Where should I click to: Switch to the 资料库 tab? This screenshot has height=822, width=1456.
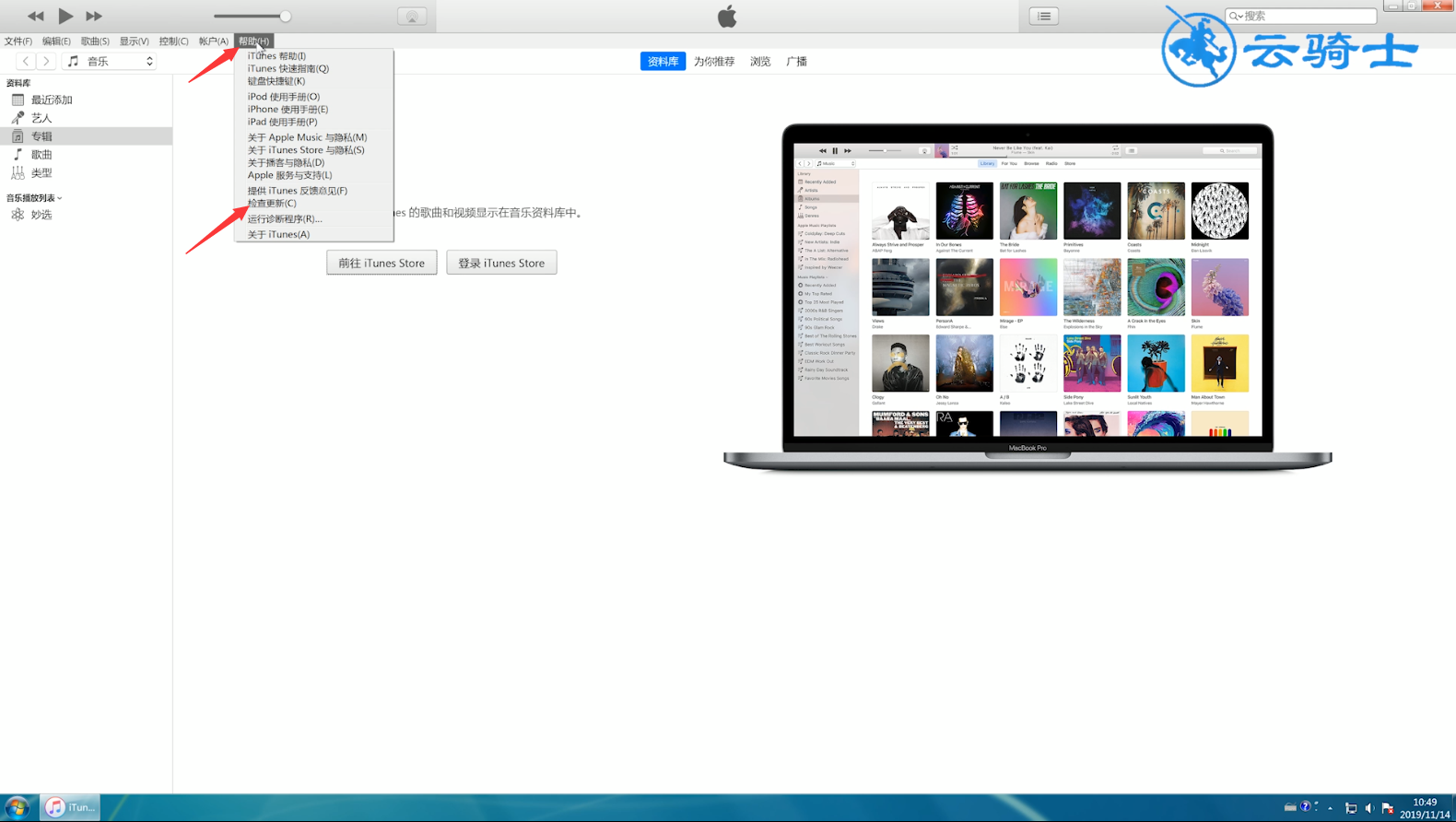(x=663, y=61)
